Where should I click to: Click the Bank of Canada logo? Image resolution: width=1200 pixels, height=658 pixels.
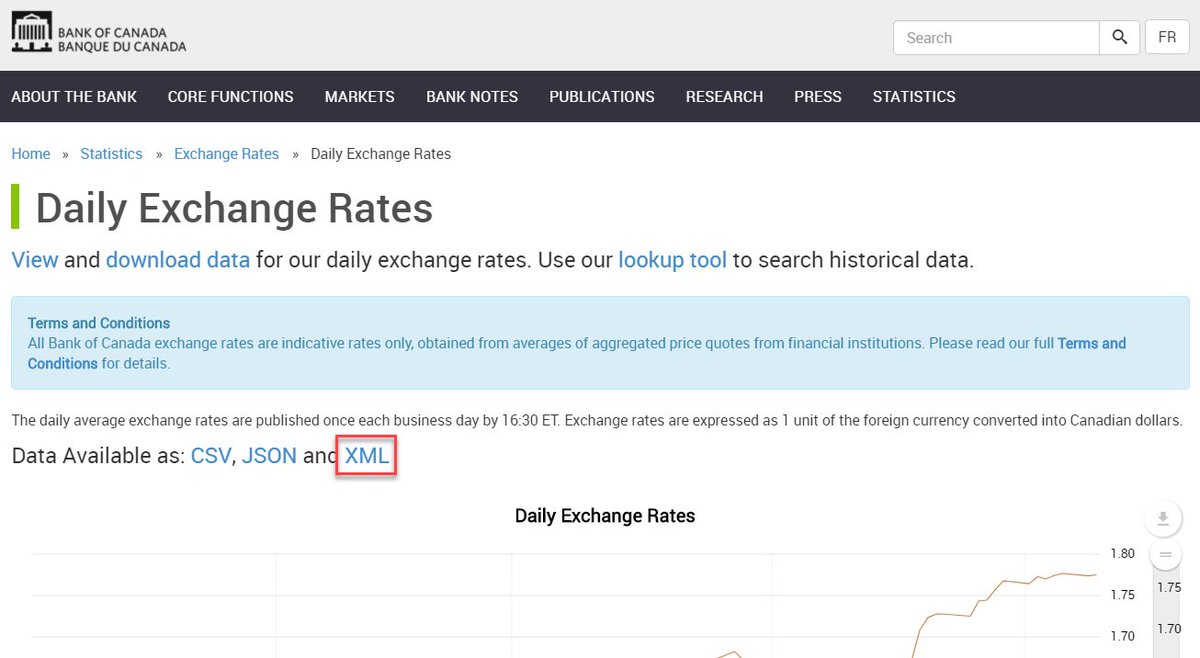pos(97,32)
